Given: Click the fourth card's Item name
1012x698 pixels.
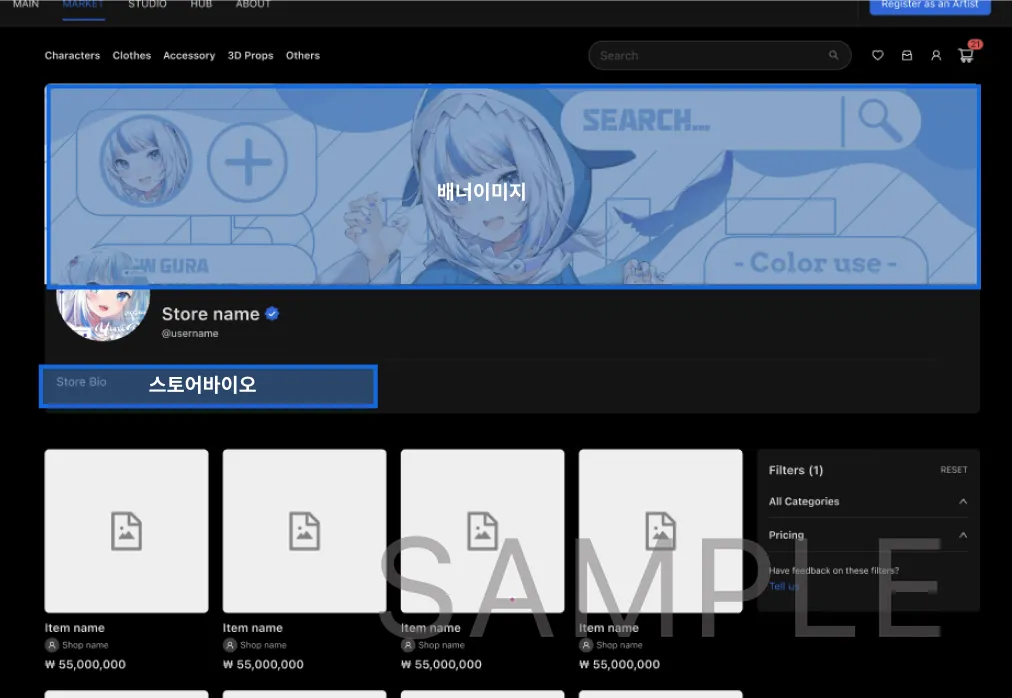Looking at the screenshot, I should pyautogui.click(x=609, y=628).
